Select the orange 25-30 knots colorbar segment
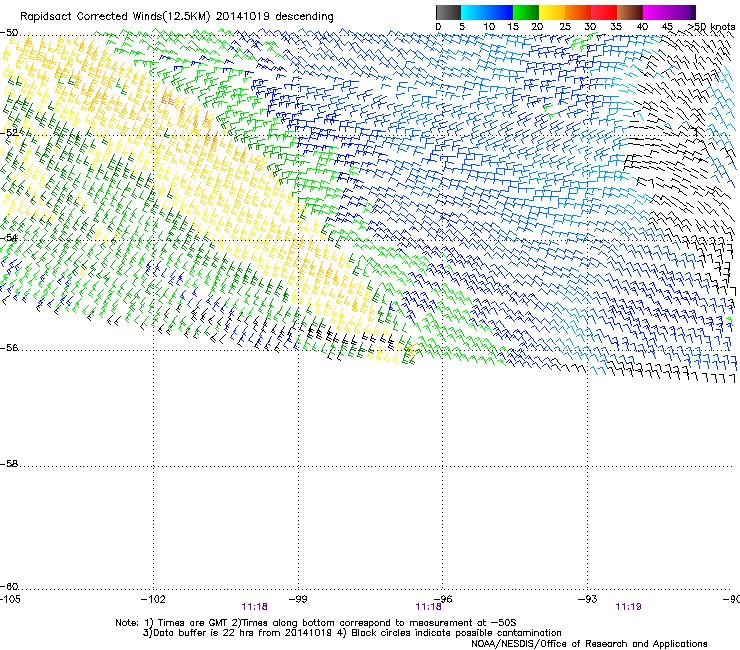The width and height of the screenshot is (740, 650). (x=578, y=12)
